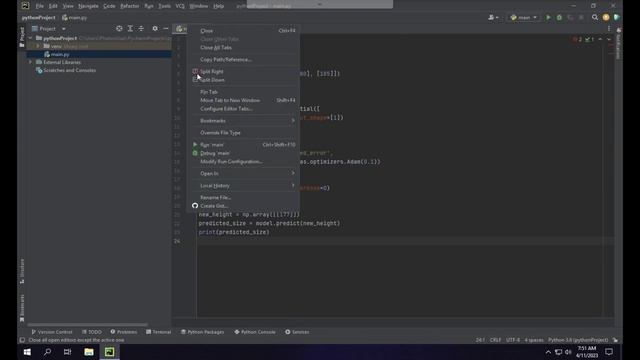
Task: Open the Window menu
Action: point(199,6)
